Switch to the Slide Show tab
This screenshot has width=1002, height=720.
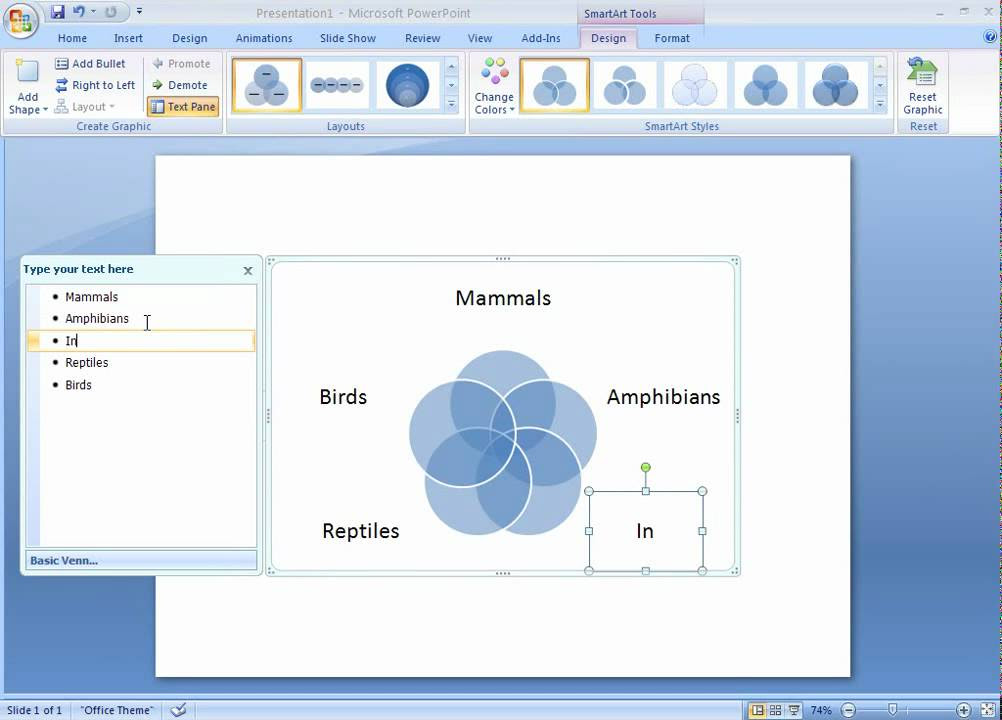348,38
